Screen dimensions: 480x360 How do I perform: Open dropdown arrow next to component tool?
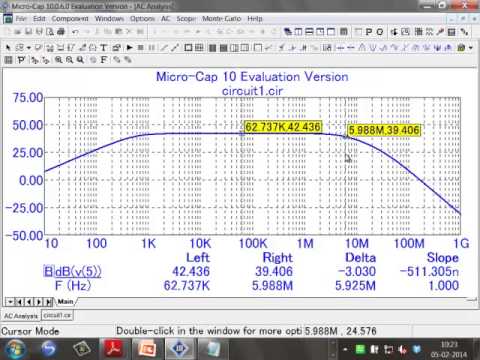pyautogui.click(x=29, y=48)
